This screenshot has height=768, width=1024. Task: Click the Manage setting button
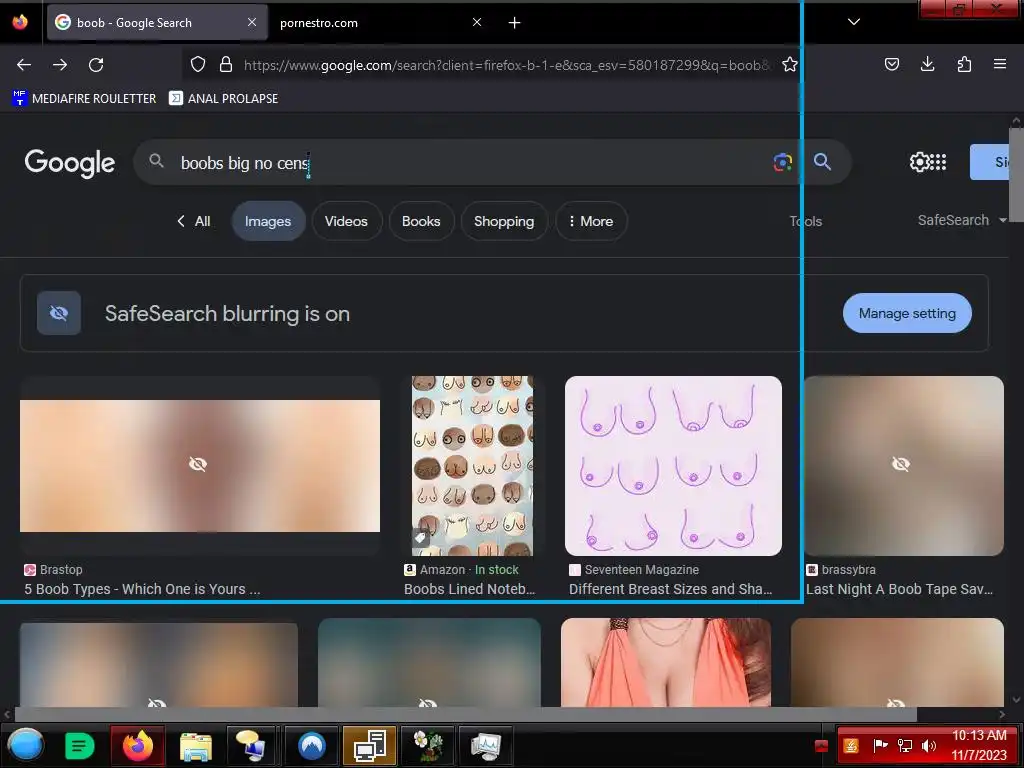click(x=906, y=313)
